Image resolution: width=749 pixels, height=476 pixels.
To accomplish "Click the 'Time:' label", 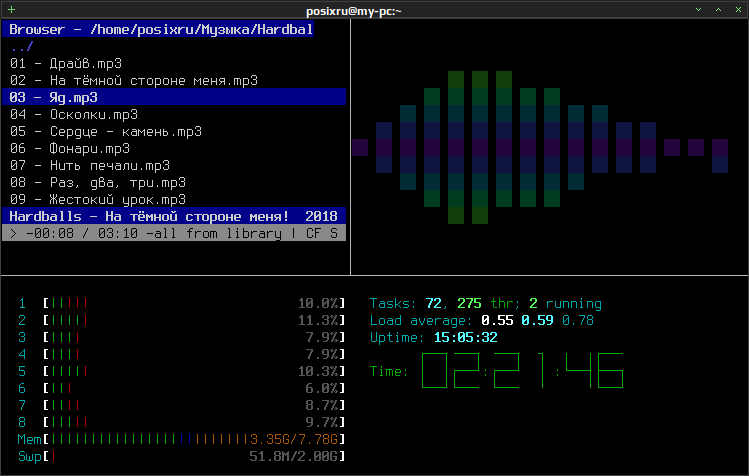I will click(389, 371).
